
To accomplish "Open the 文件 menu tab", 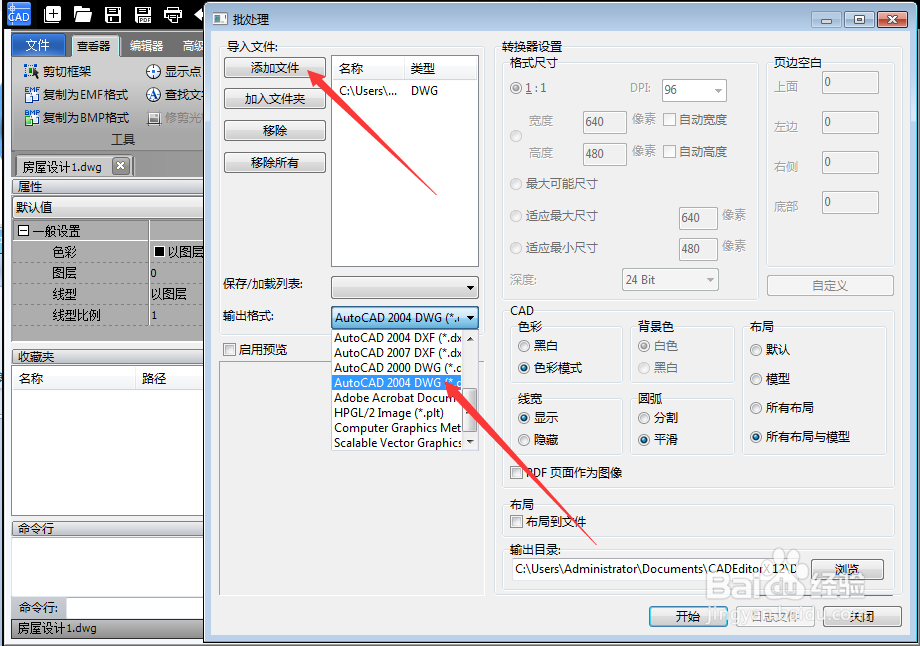I will 38,45.
